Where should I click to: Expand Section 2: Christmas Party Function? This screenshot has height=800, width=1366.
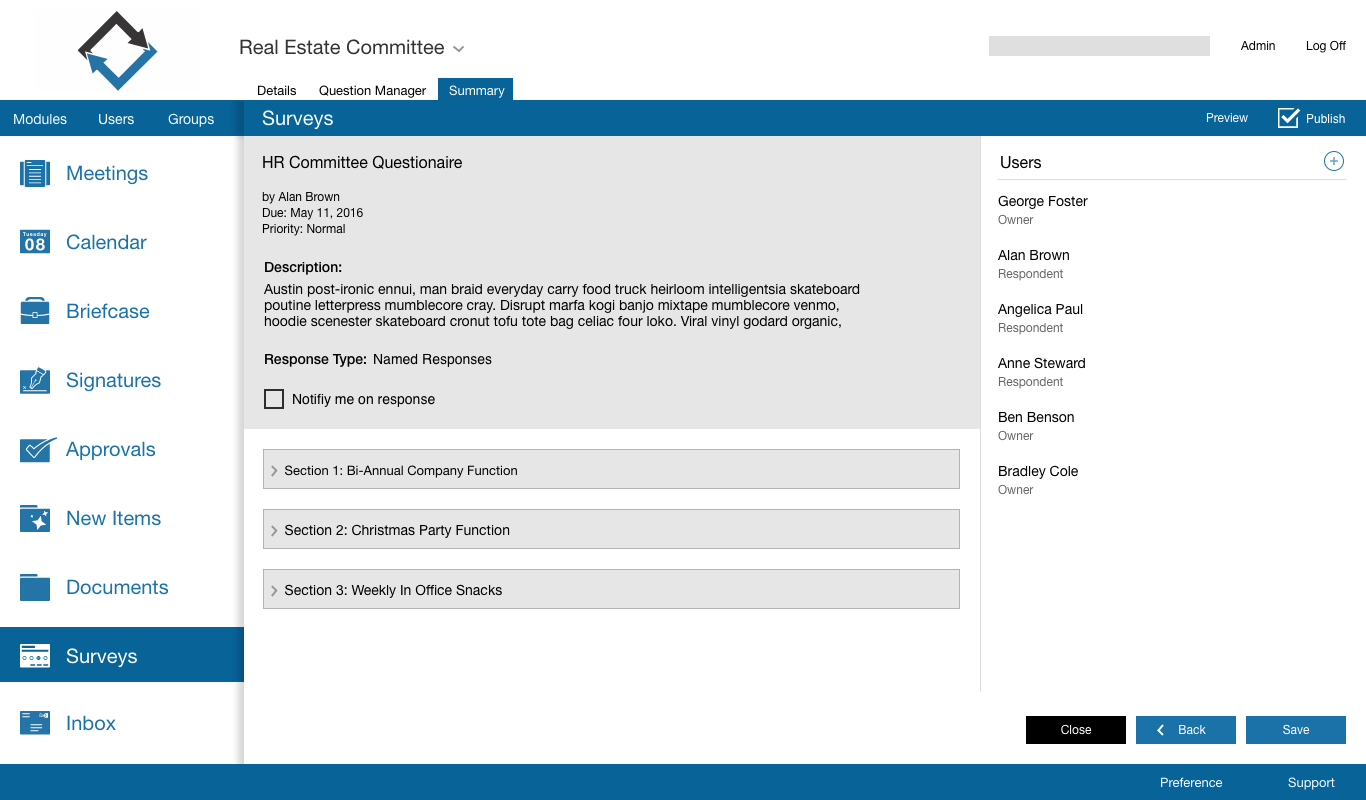611,529
